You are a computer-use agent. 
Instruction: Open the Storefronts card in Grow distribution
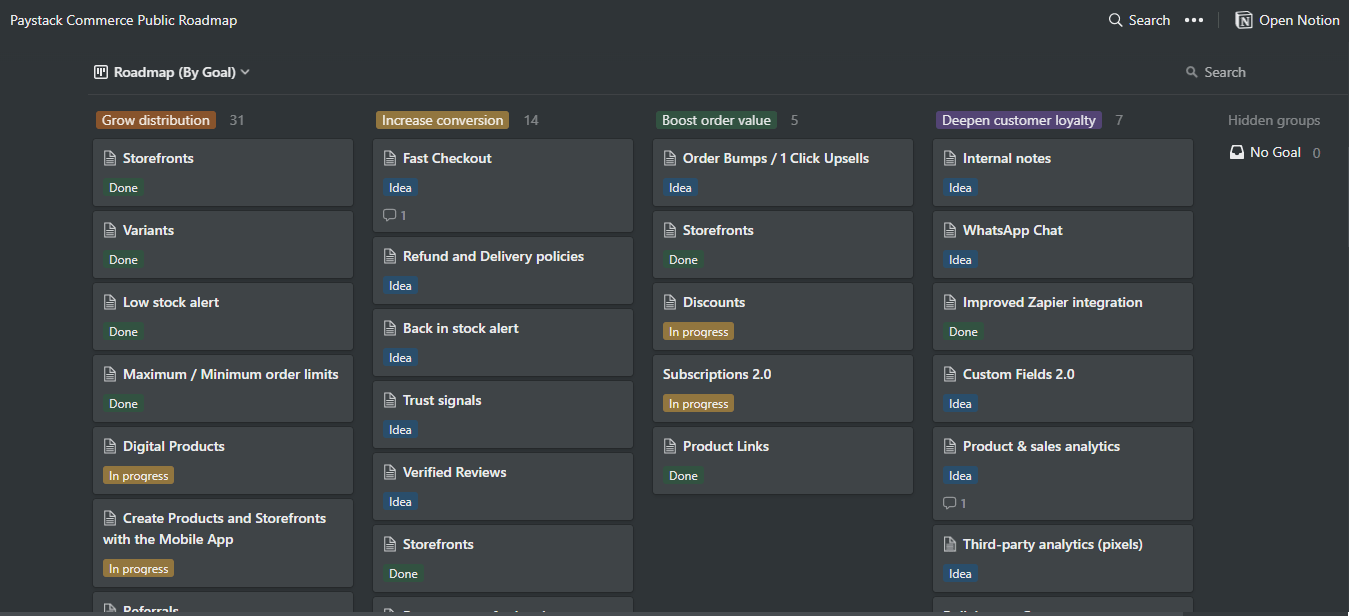click(223, 172)
